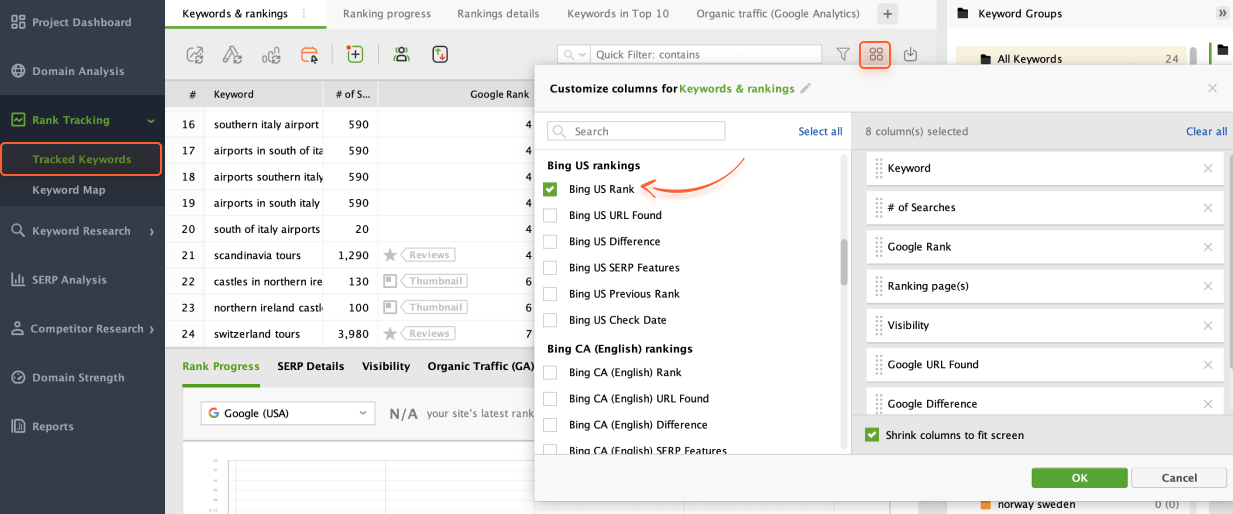Screen dimensions: 1233x514
Task: Click the 'scandinavia tours' keyword row
Action: click(x=350, y=255)
